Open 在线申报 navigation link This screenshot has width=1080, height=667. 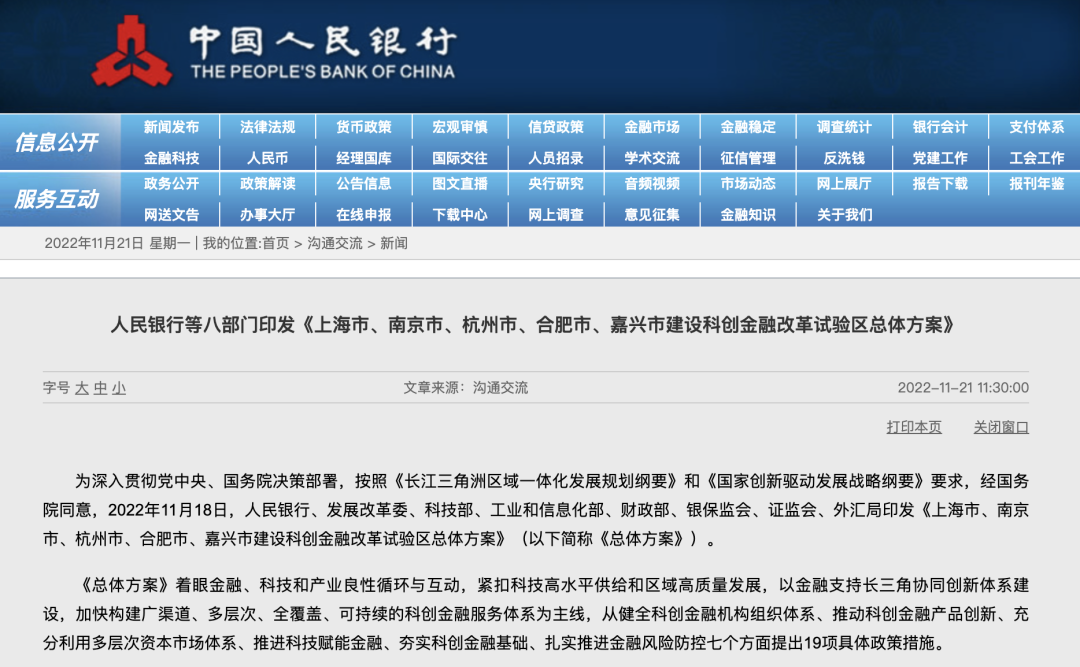coord(364,214)
